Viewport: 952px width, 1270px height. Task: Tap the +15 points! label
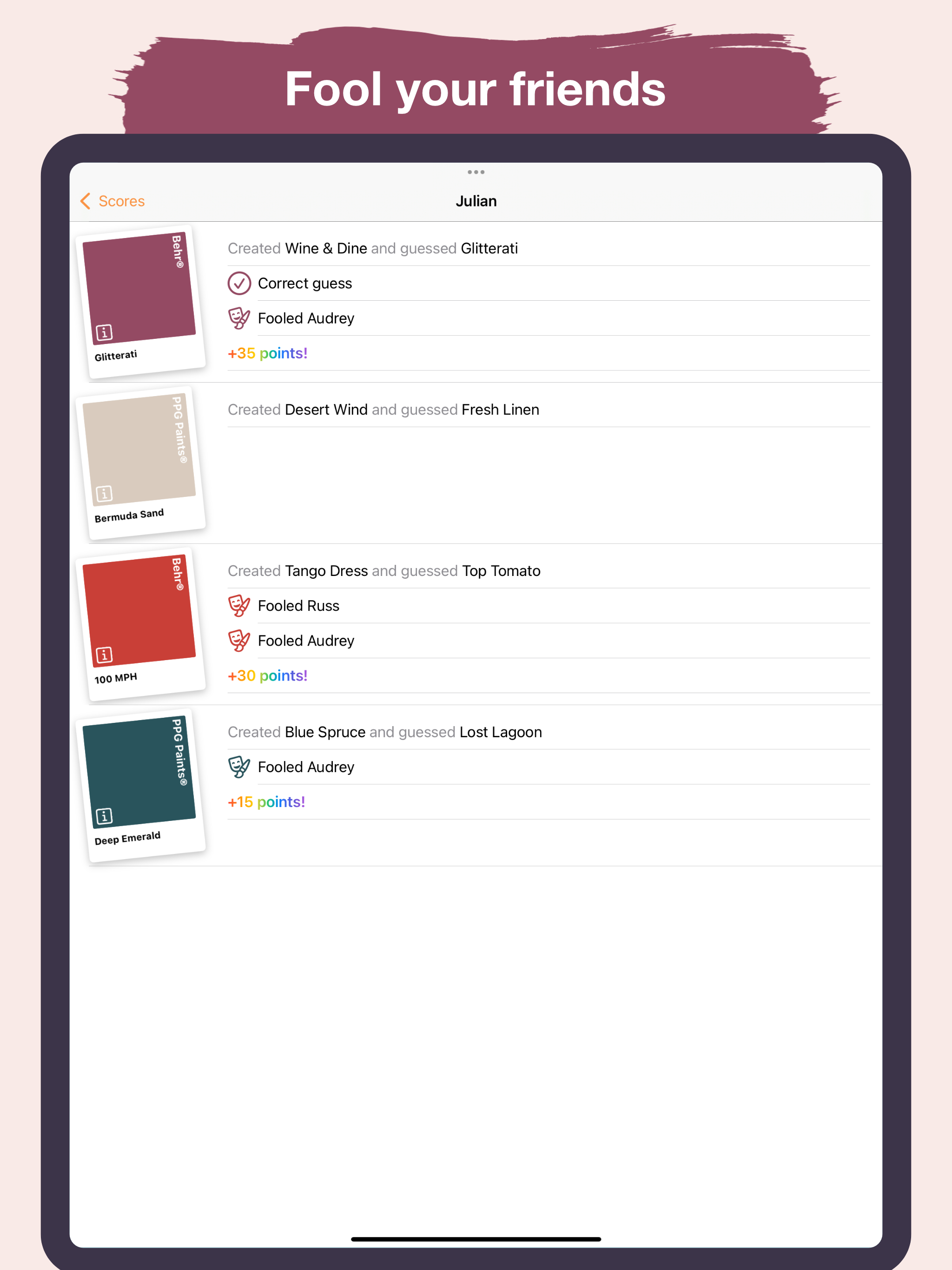[x=266, y=802]
